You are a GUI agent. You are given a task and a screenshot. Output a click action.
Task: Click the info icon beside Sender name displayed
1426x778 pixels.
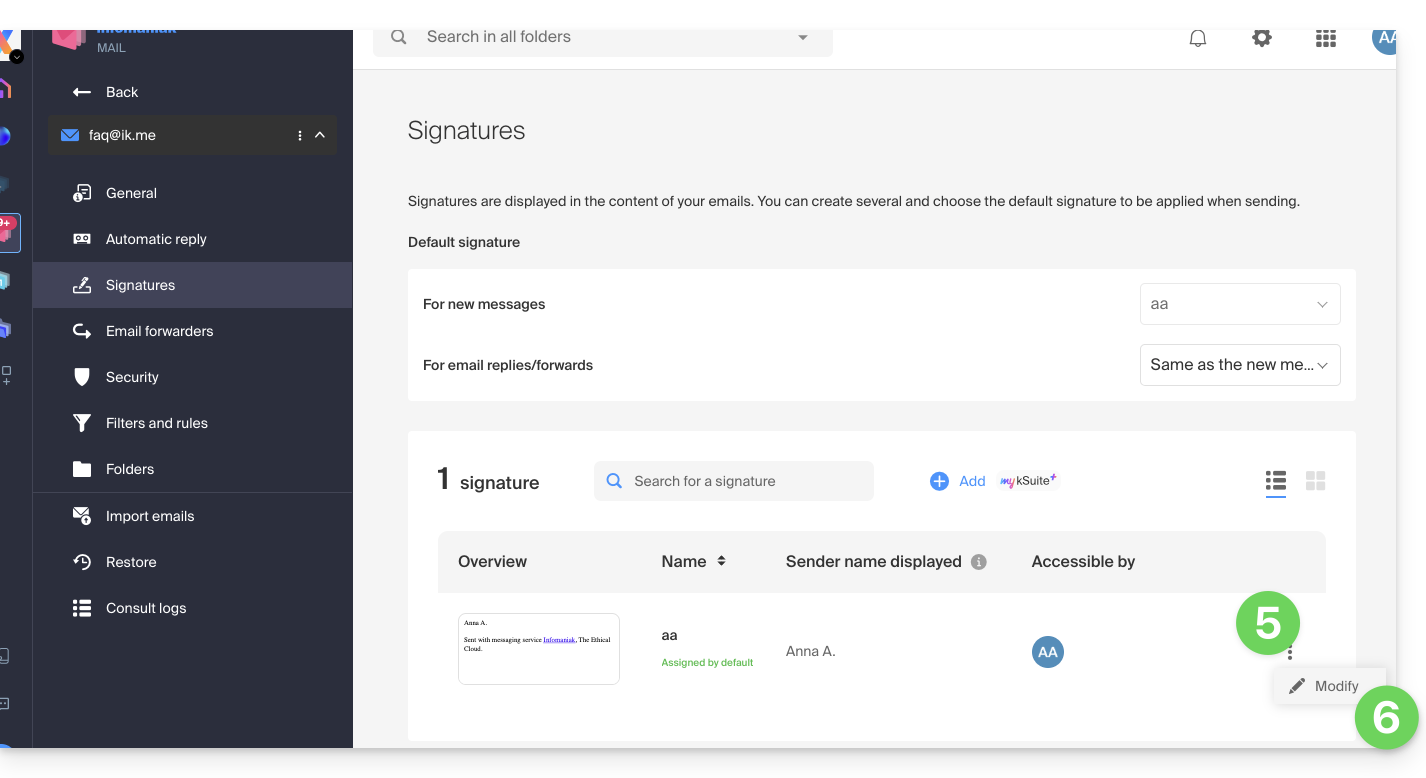979,562
